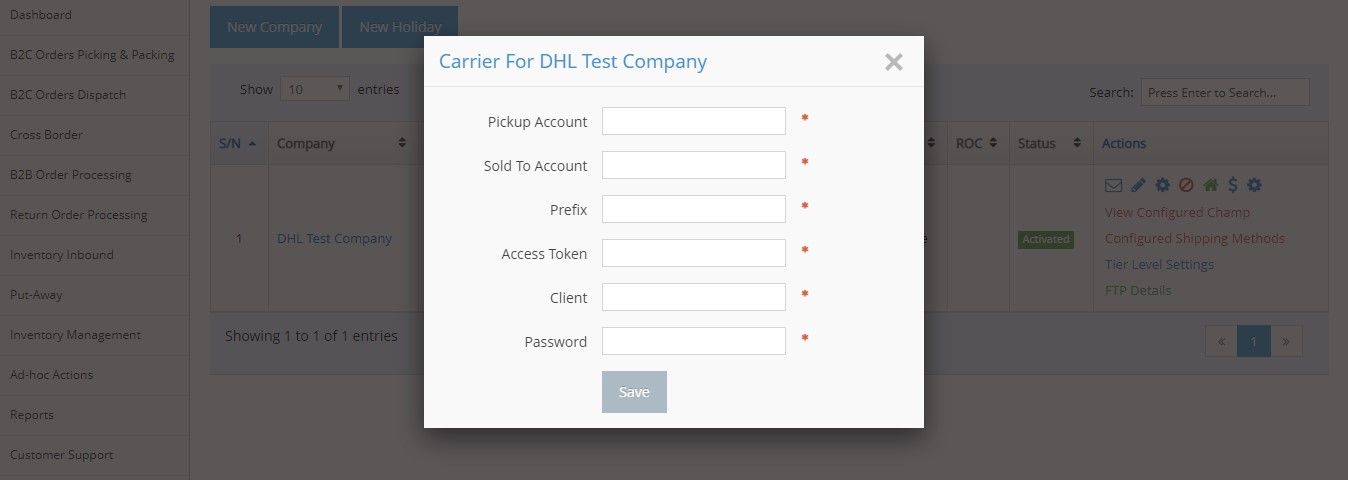Image resolution: width=1348 pixels, height=480 pixels.
Task: Click the green house icon in Actions
Action: point(1211,185)
